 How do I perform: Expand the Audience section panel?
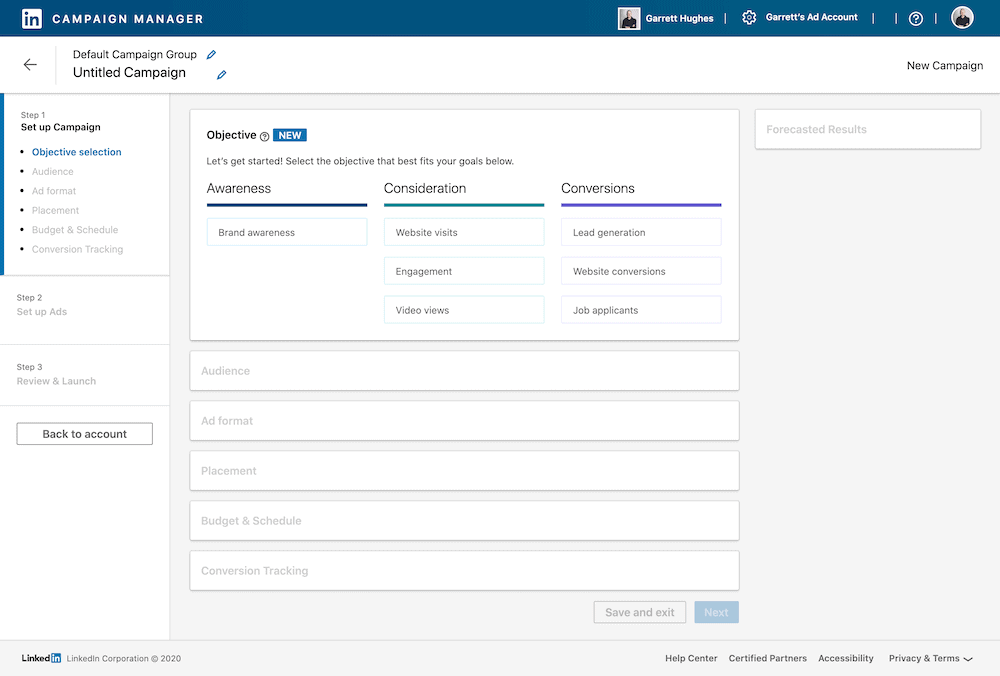pyautogui.click(x=464, y=371)
